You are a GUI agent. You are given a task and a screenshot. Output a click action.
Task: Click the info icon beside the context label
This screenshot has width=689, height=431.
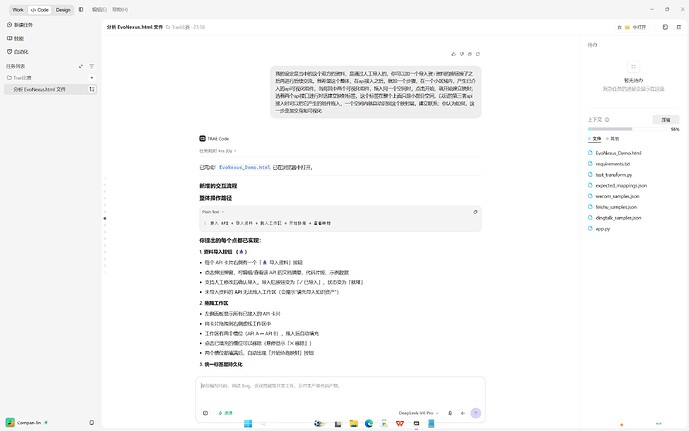607,120
